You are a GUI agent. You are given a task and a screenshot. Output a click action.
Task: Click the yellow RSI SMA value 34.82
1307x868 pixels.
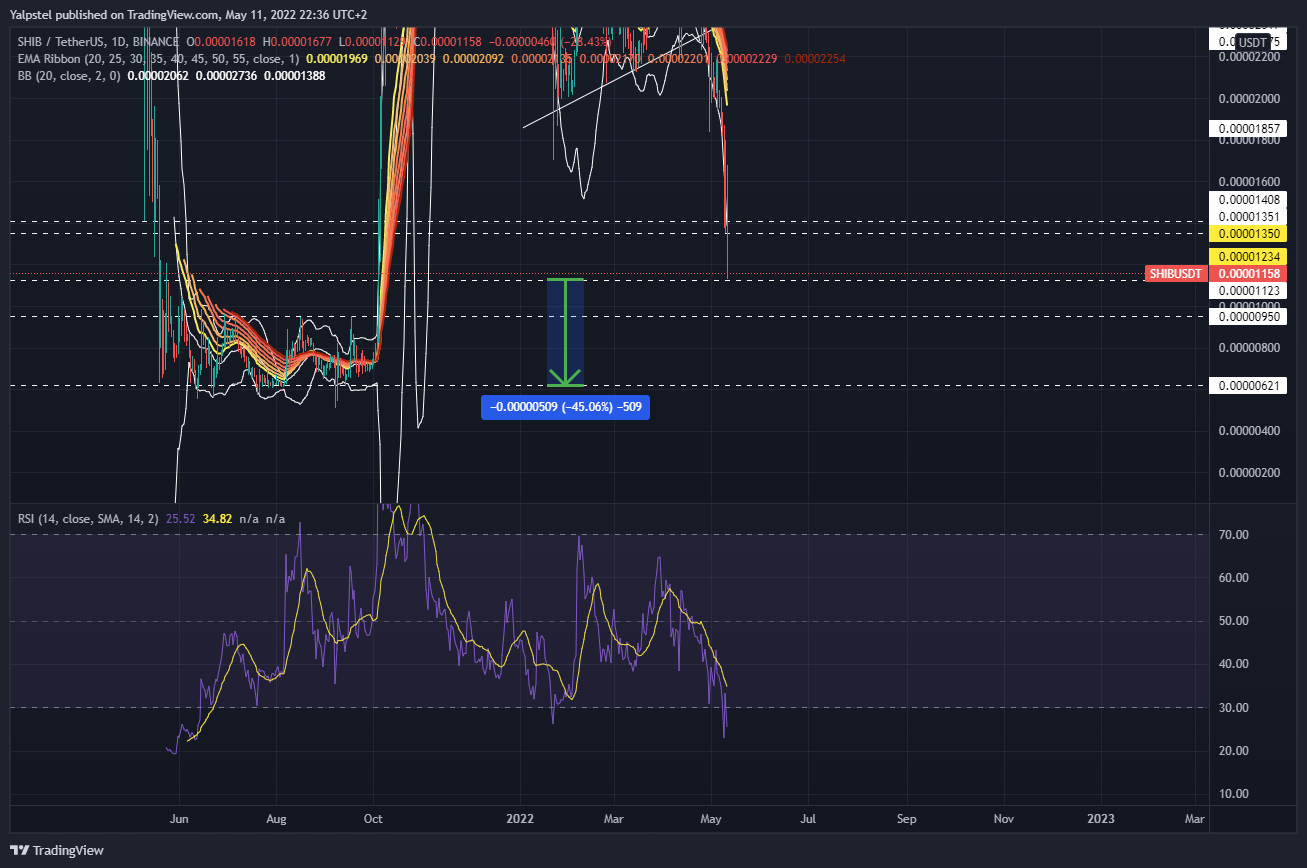[x=218, y=519]
